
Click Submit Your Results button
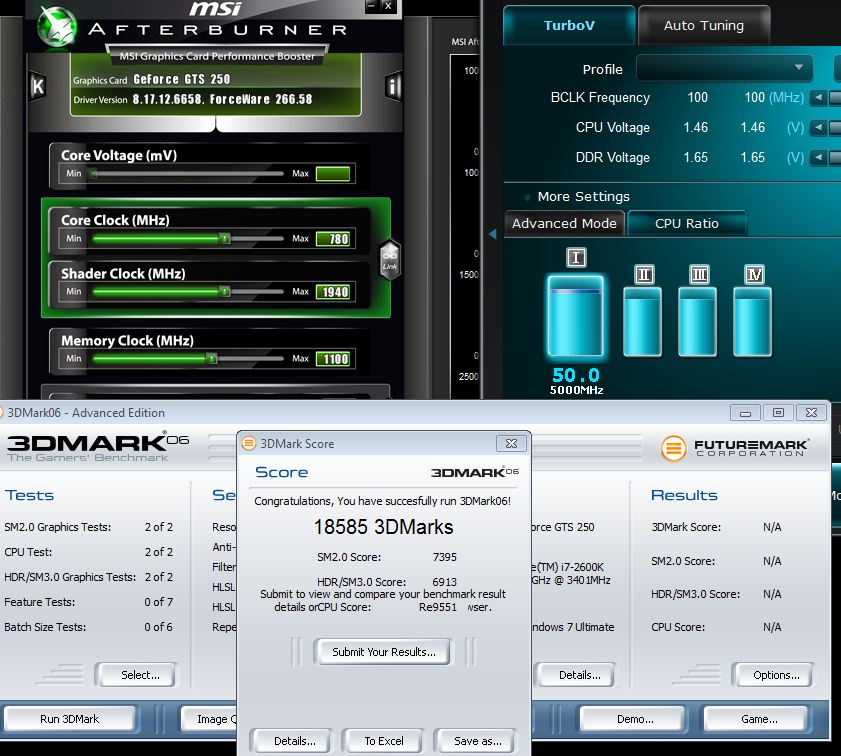(383, 652)
